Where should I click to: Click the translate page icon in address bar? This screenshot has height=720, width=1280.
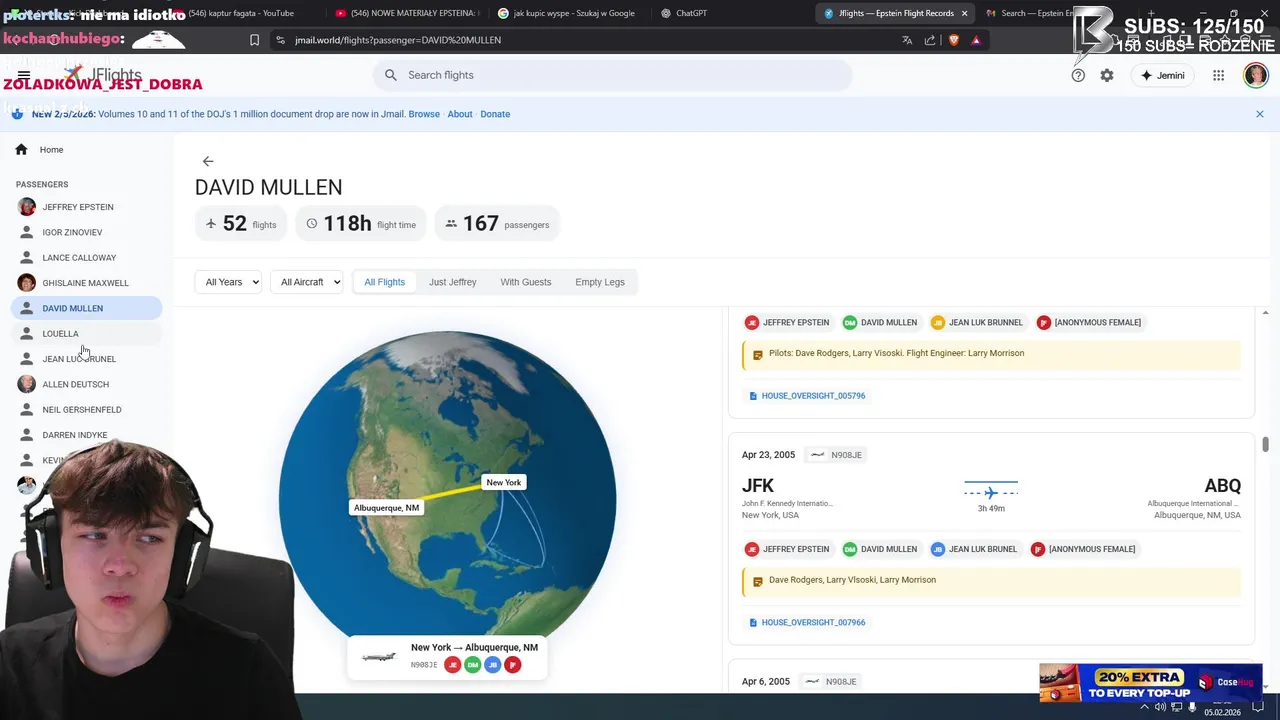(x=907, y=40)
